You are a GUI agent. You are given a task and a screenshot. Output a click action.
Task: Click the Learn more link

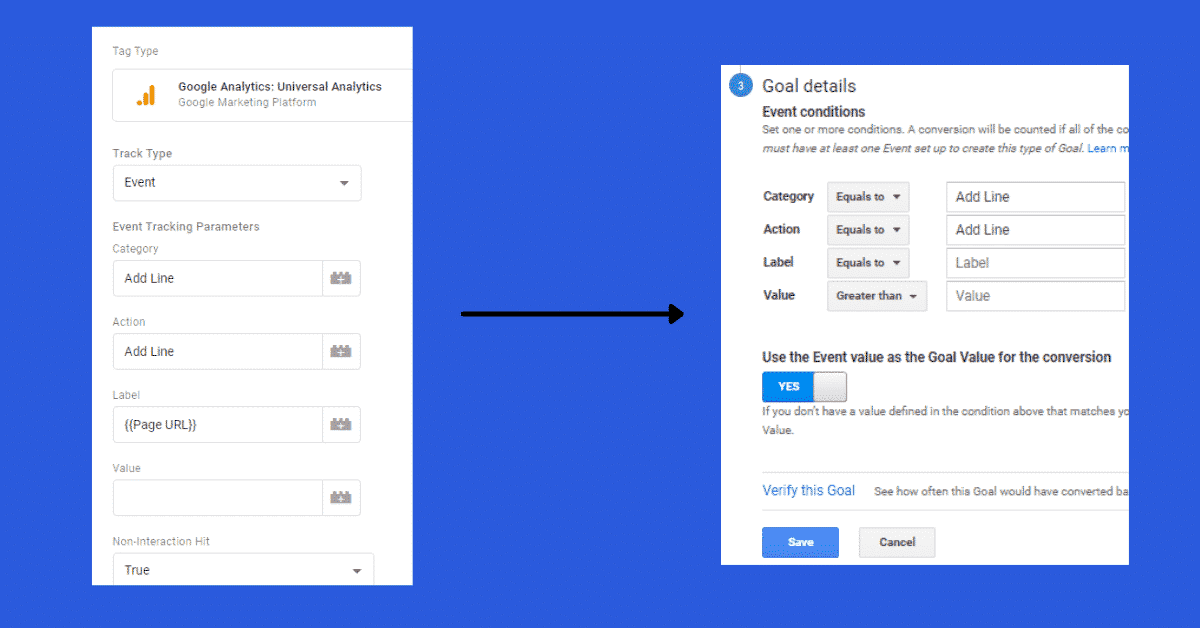(1106, 147)
